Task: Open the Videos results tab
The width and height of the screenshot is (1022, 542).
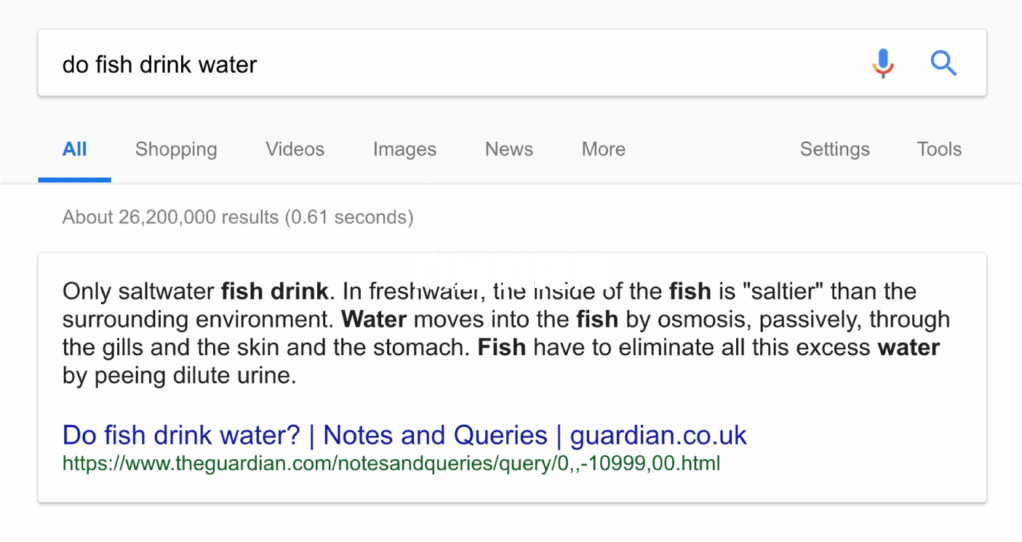Action: coord(295,149)
